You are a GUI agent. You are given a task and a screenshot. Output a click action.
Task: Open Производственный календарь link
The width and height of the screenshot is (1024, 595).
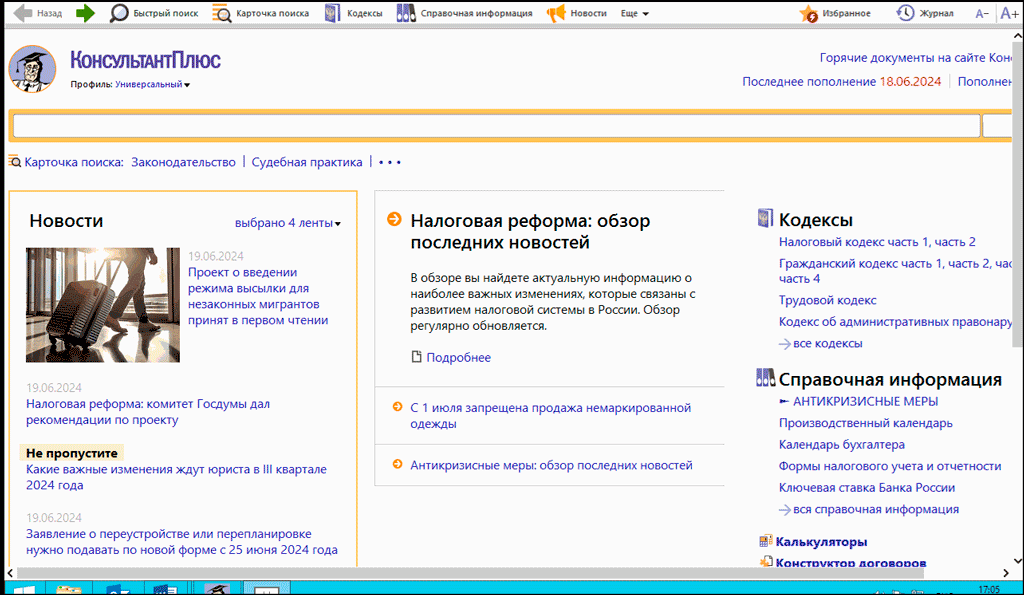click(x=865, y=423)
